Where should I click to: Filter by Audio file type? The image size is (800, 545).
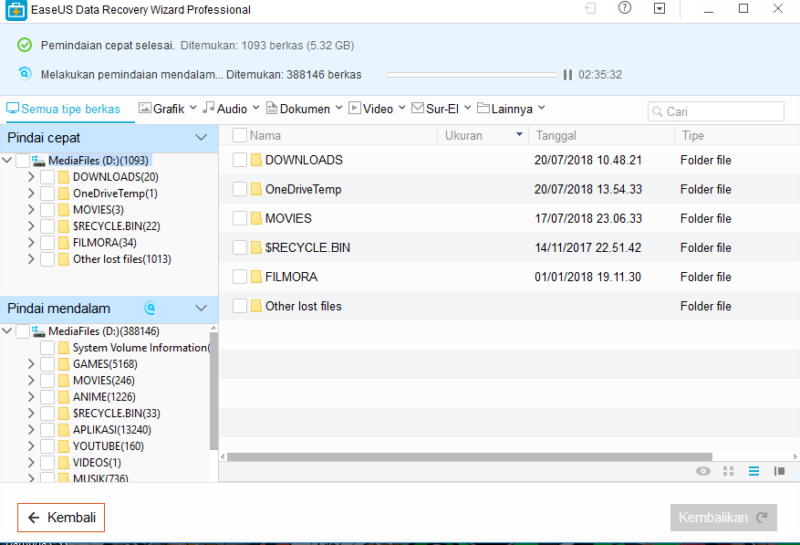point(232,109)
